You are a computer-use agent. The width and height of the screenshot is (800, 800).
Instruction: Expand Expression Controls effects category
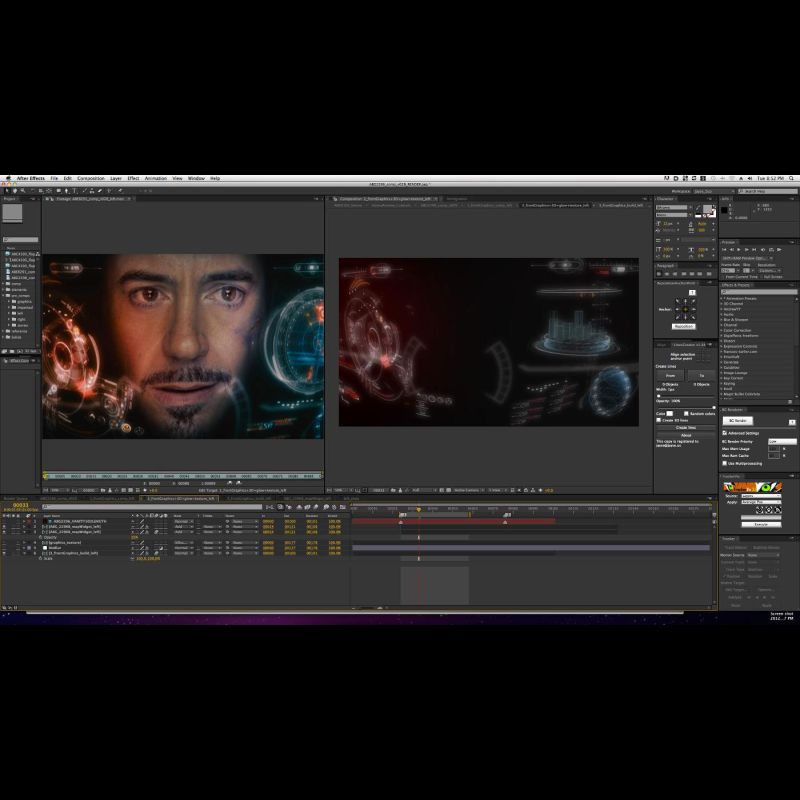coord(721,346)
